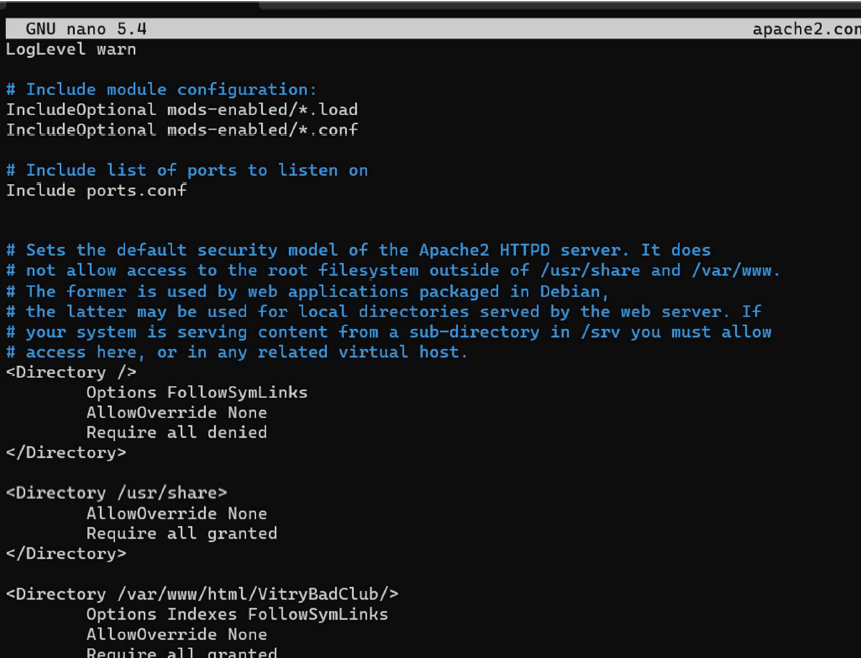Click the mods-enabled/*.load include line

click(x=182, y=110)
